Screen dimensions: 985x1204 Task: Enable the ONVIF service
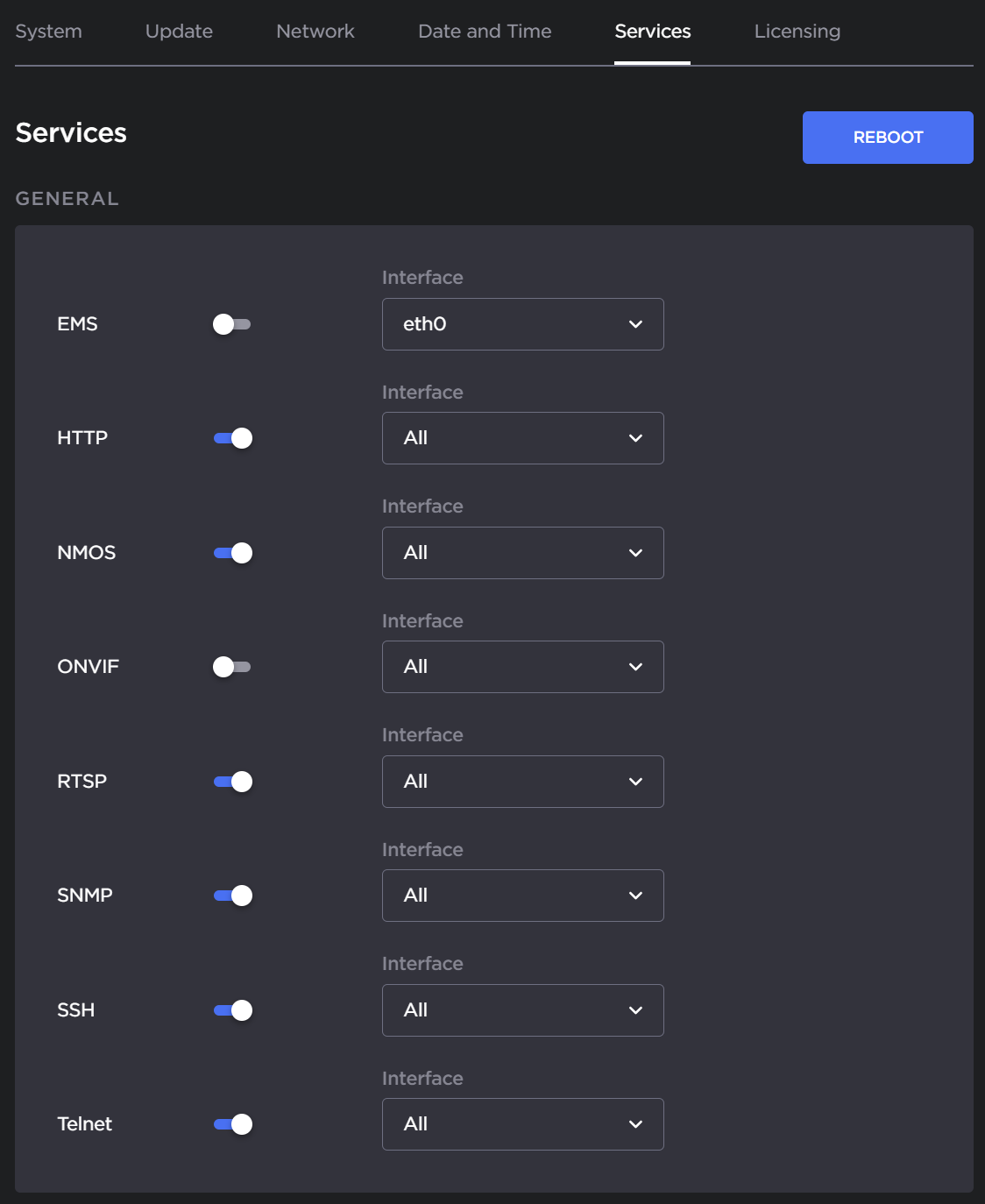pyautogui.click(x=232, y=667)
